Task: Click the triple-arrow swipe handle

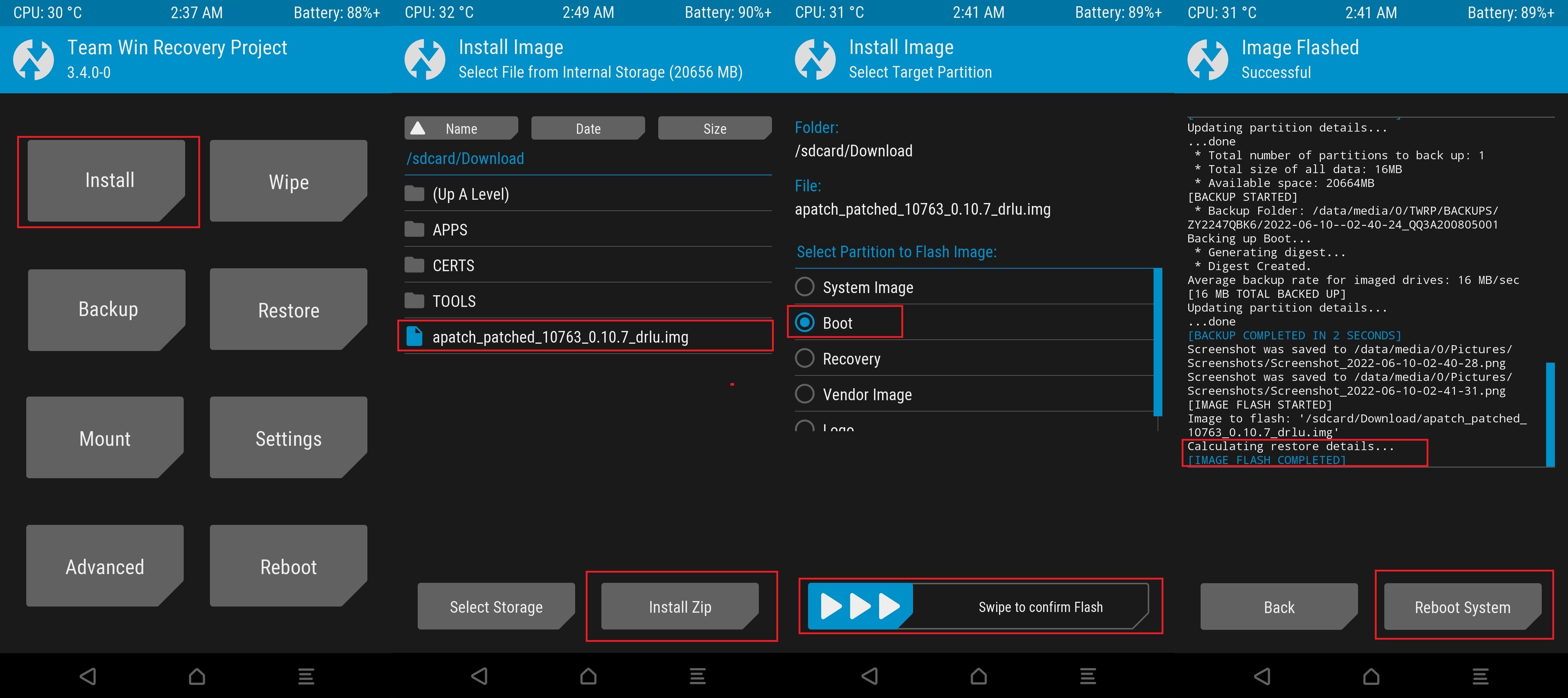Action: click(860, 607)
